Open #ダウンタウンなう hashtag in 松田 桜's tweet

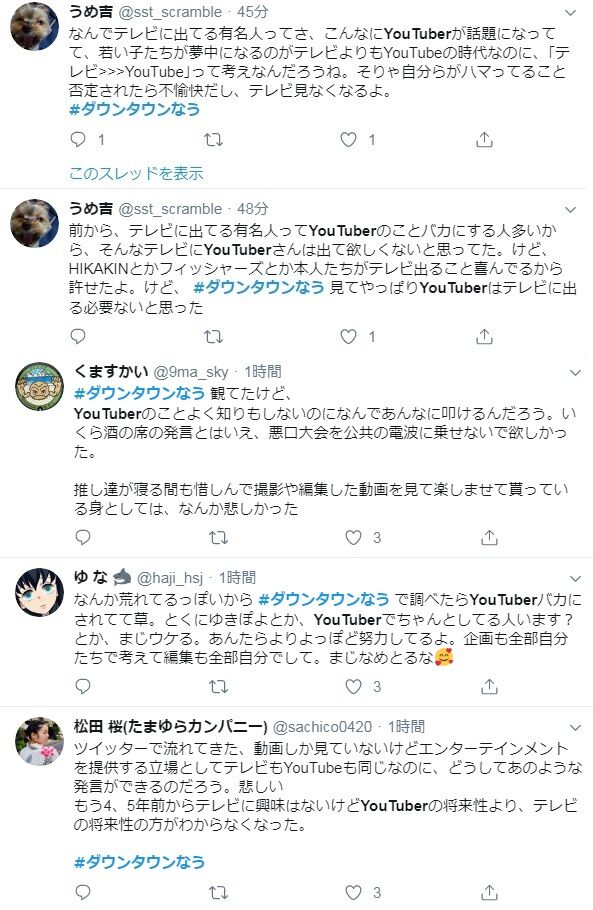coord(139,862)
